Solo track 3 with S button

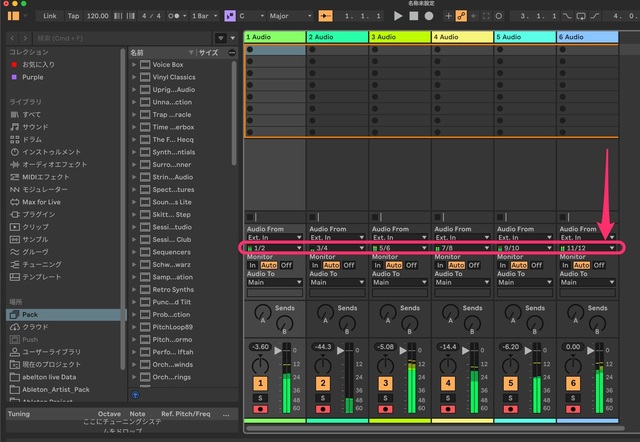(385, 398)
